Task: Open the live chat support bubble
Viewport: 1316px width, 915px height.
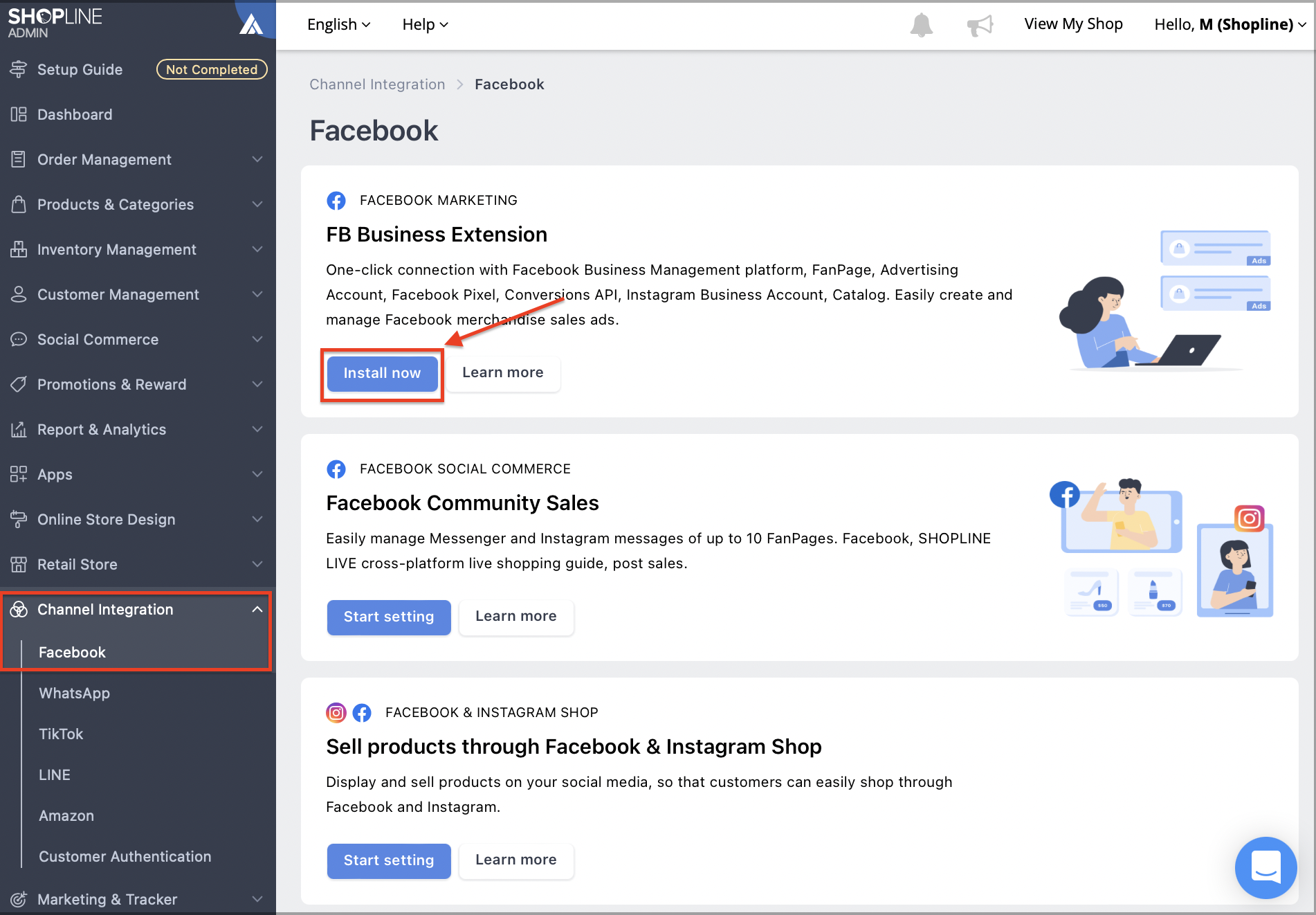Action: 1265,867
